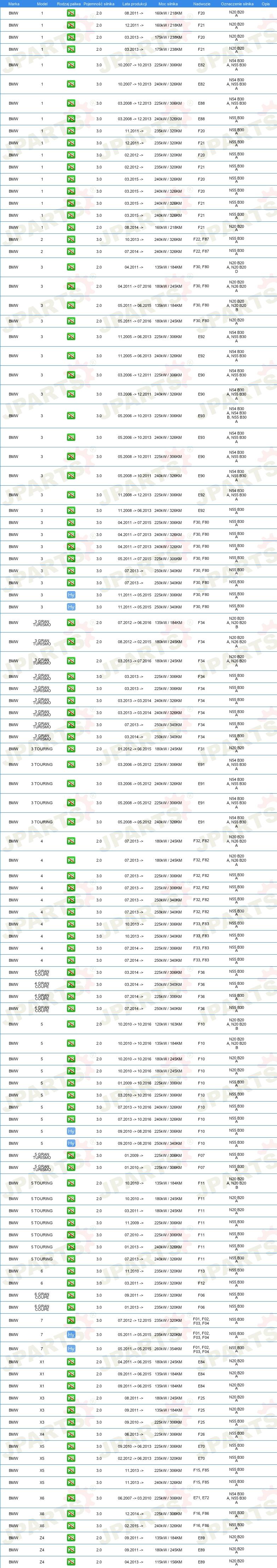The width and height of the screenshot is (277, 1568).
Task: Click the petrol icon in the 6 Gran Coupe 09.2011 row
Action: [71, 1295]
